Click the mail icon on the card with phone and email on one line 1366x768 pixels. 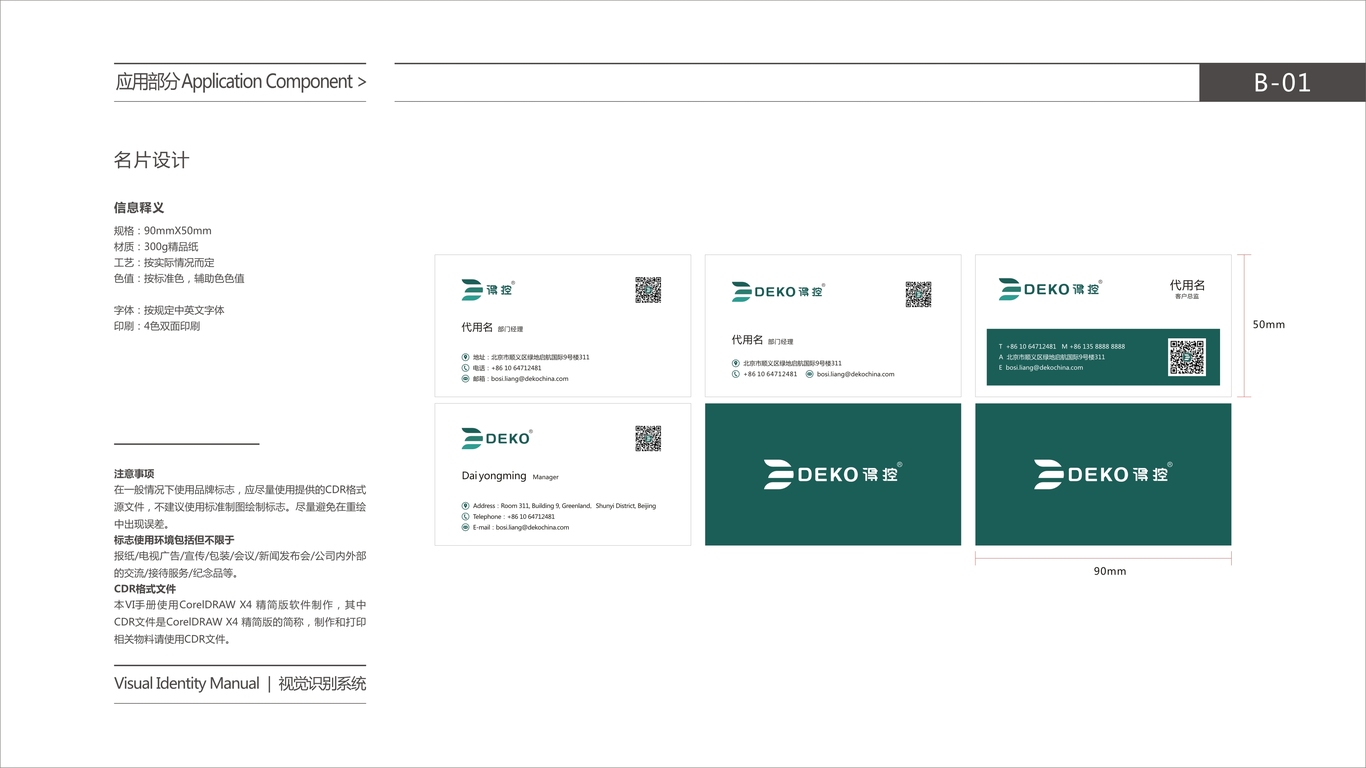(809, 374)
